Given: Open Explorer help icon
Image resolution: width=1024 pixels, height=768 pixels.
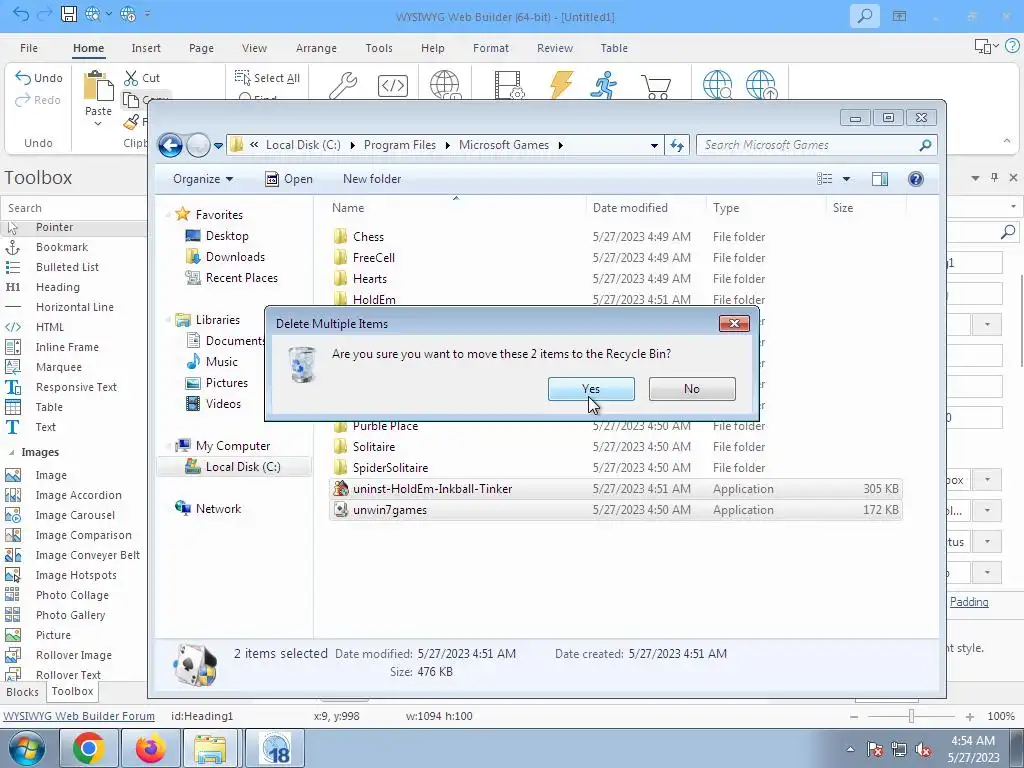Looking at the screenshot, I should [x=916, y=179].
